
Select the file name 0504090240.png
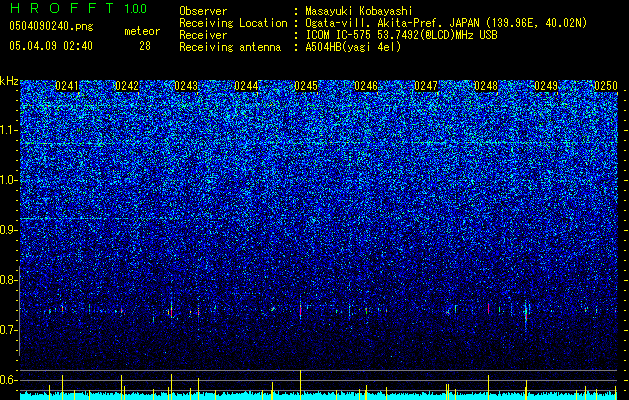(51, 26)
